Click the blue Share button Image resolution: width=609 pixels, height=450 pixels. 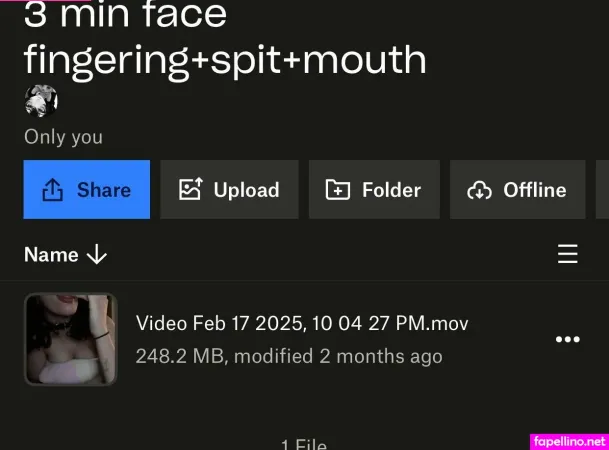coord(87,190)
